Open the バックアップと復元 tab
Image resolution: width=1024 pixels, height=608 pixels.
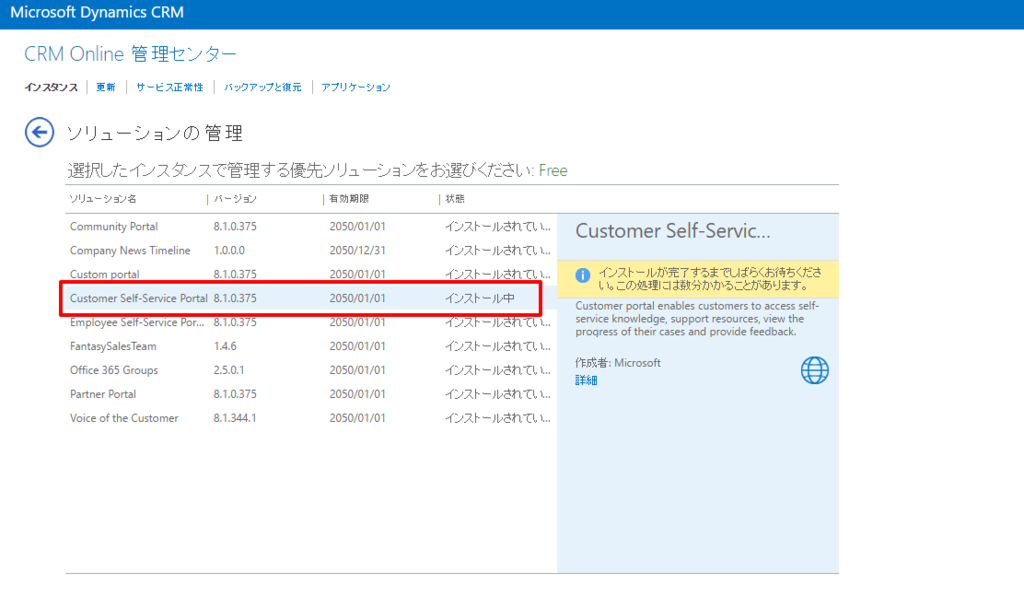tap(263, 87)
